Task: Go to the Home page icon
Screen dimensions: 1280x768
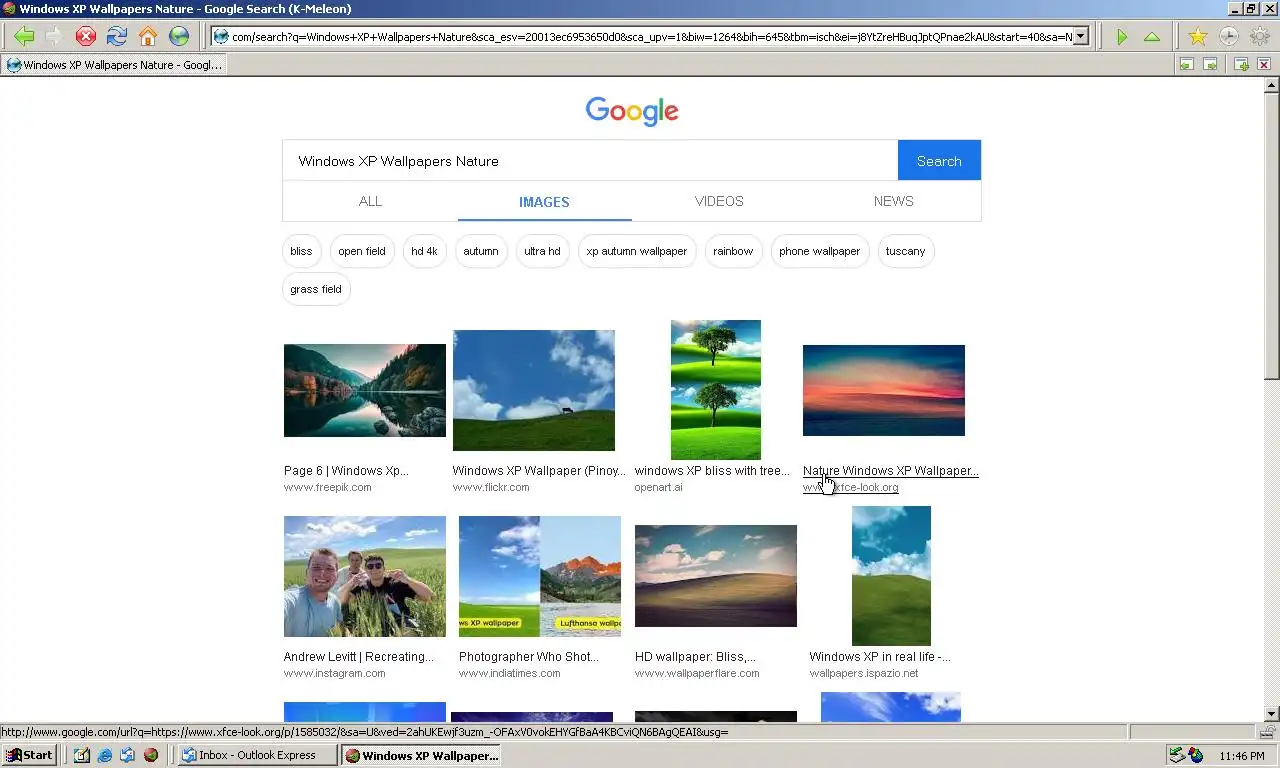Action: pos(148,37)
